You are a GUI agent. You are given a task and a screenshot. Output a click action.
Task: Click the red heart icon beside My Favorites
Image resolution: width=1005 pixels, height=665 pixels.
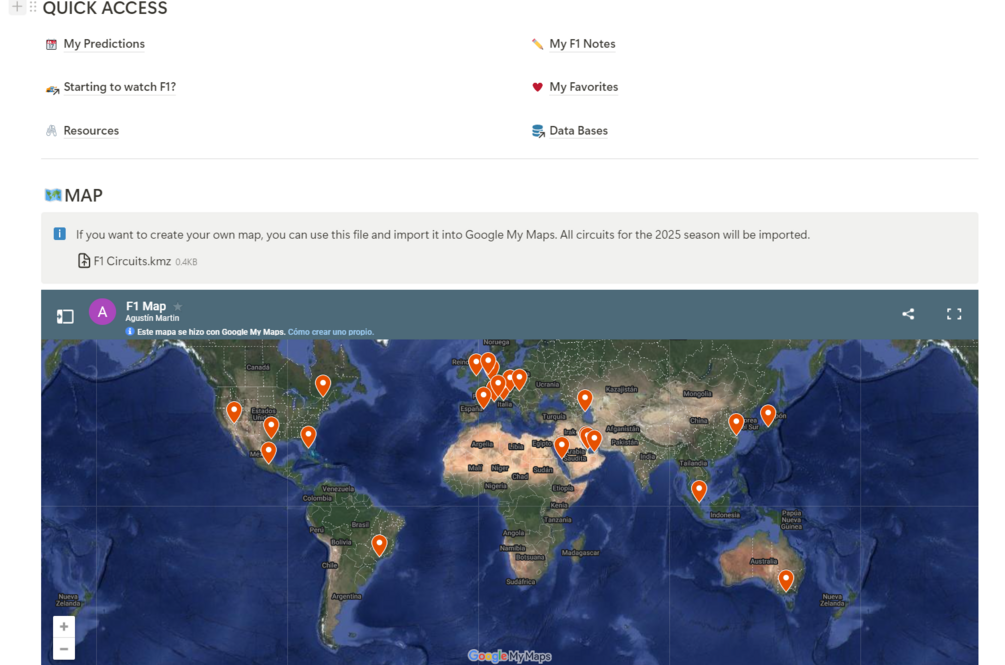[537, 87]
